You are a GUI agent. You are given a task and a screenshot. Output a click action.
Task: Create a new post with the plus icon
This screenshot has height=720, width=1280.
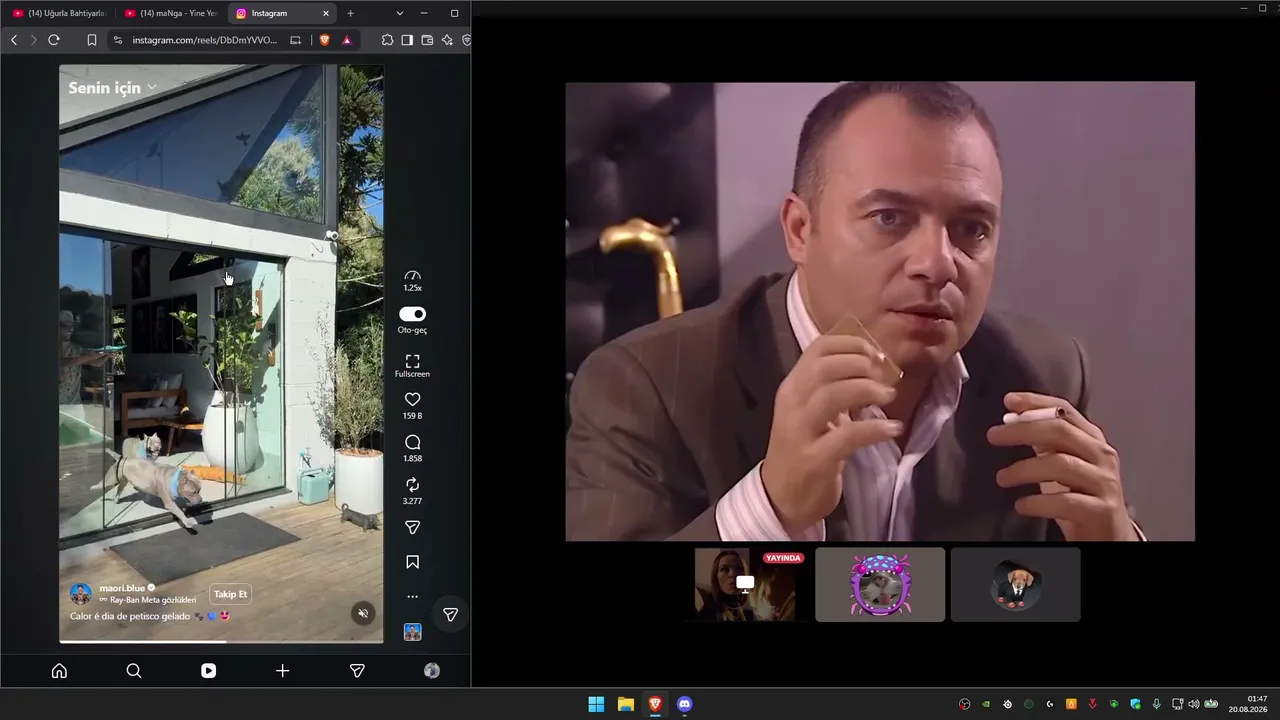(283, 671)
